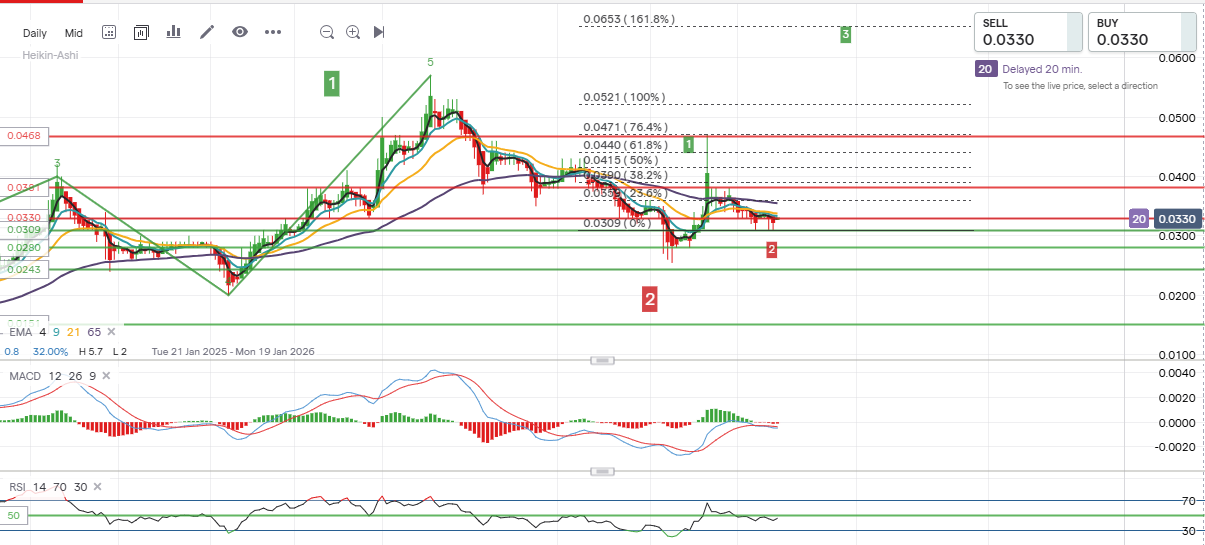Remove the EMA indicator with its X
Viewport: 1205px width, 545px height.
(x=111, y=331)
